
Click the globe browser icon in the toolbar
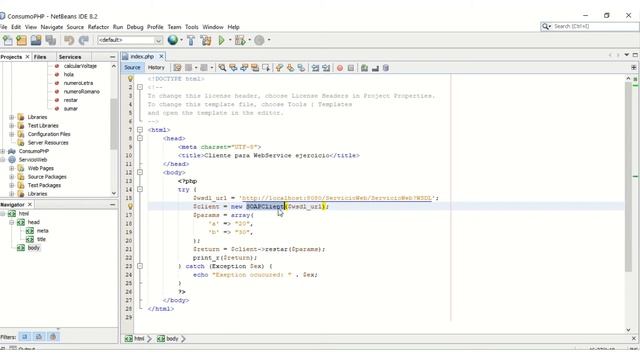click(173, 40)
